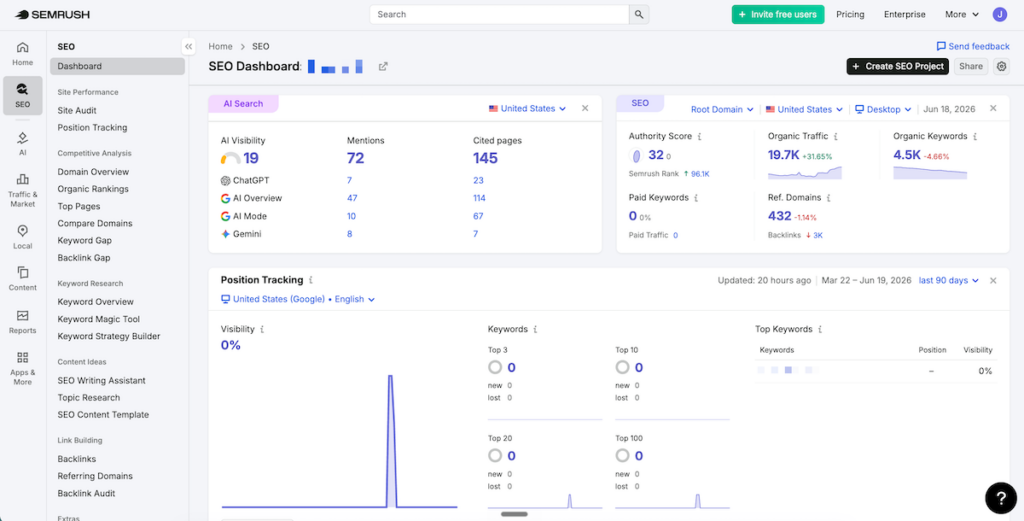Click Semrush Rank 96.1K
Image resolution: width=1024 pixels, height=521 pixels.
[x=700, y=174]
